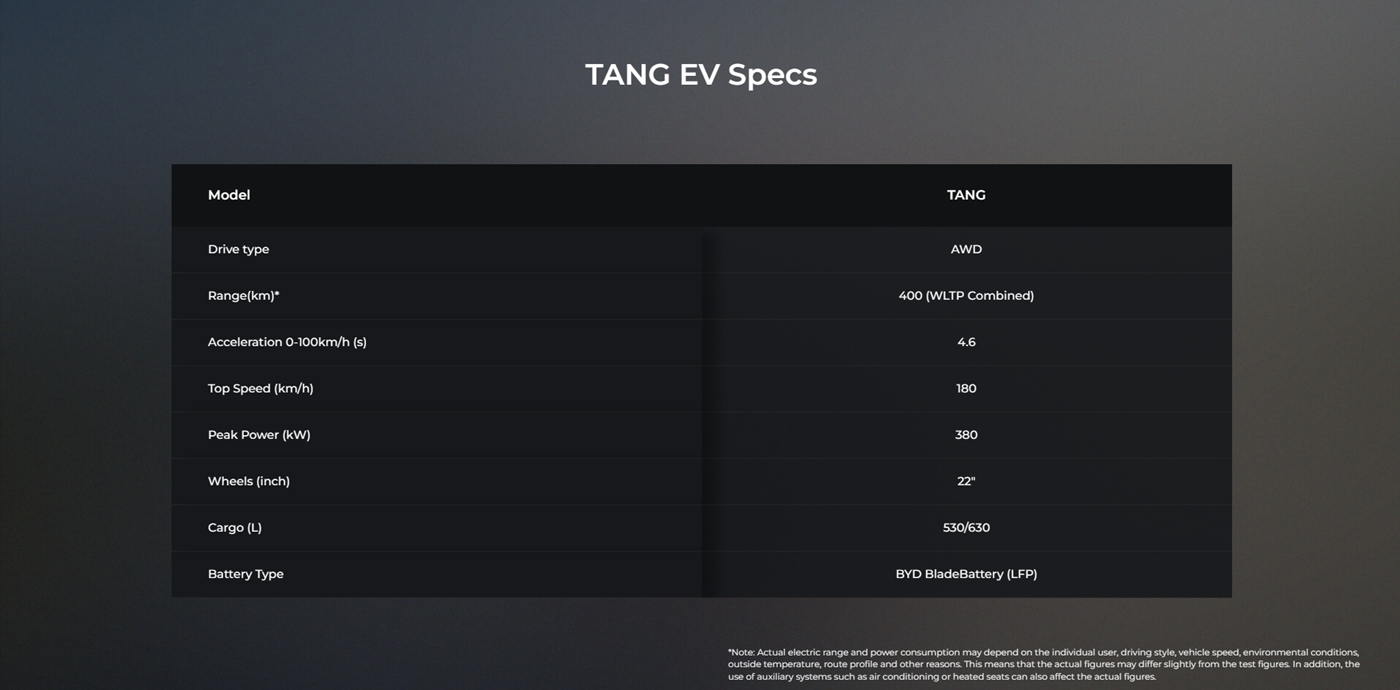
Task: Select the Top Speed (km/h) label
Action: 260,388
